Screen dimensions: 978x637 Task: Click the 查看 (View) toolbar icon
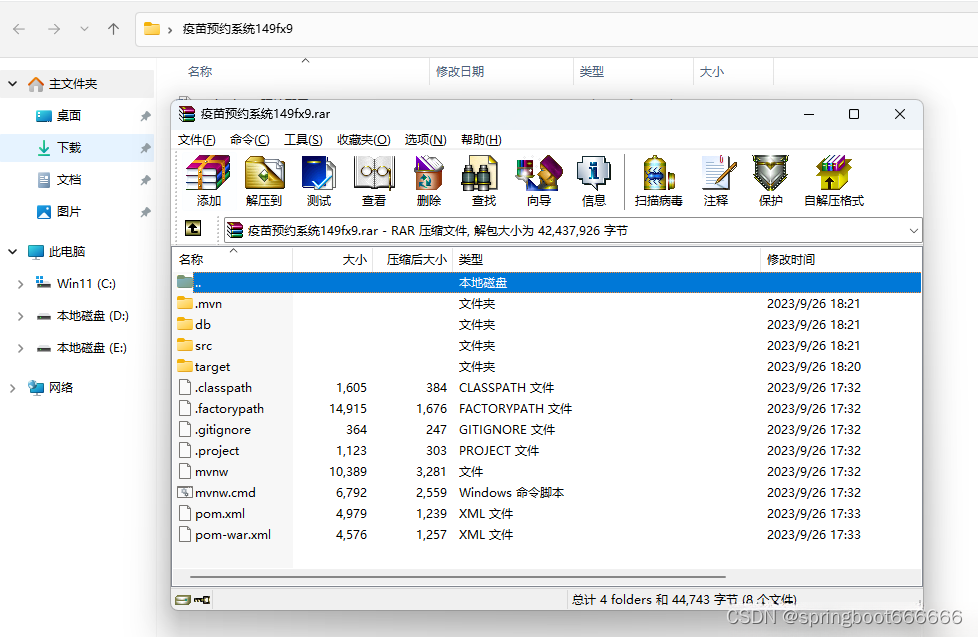374,172
